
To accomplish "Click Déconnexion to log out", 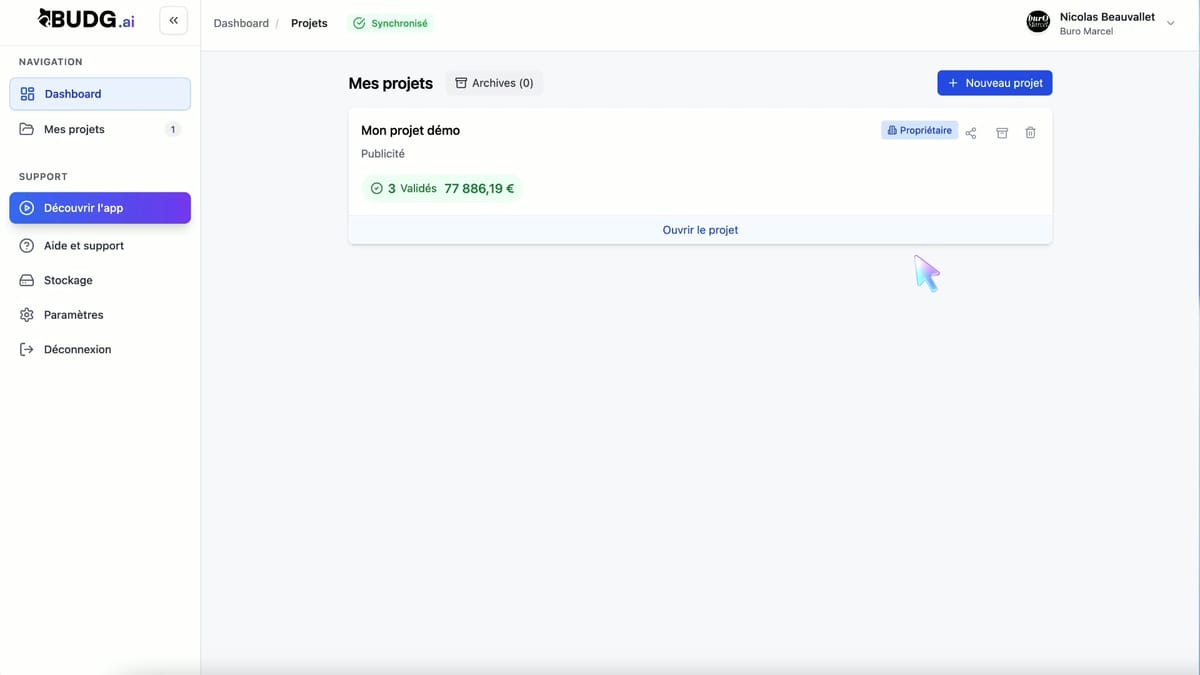I will [77, 350].
